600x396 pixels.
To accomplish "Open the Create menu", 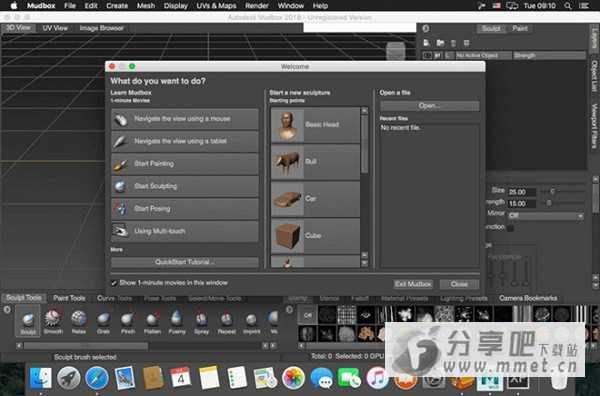I will click(x=117, y=6).
